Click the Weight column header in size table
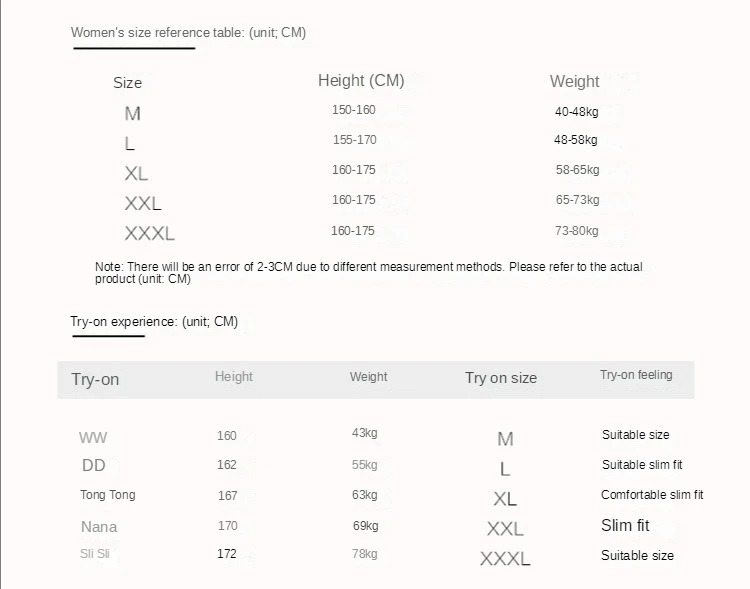 coord(574,82)
